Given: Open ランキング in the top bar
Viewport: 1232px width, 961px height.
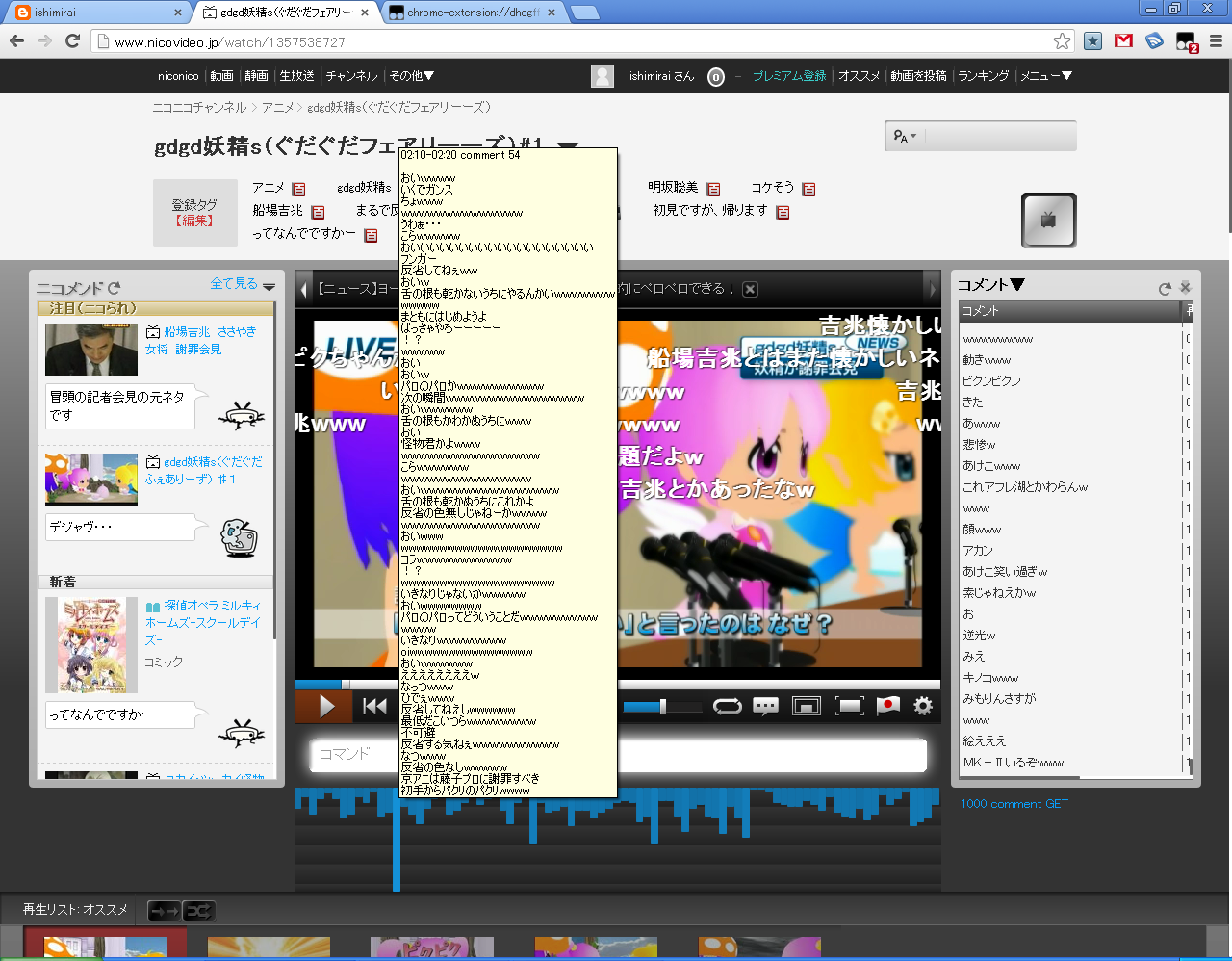Looking at the screenshot, I should (x=984, y=76).
